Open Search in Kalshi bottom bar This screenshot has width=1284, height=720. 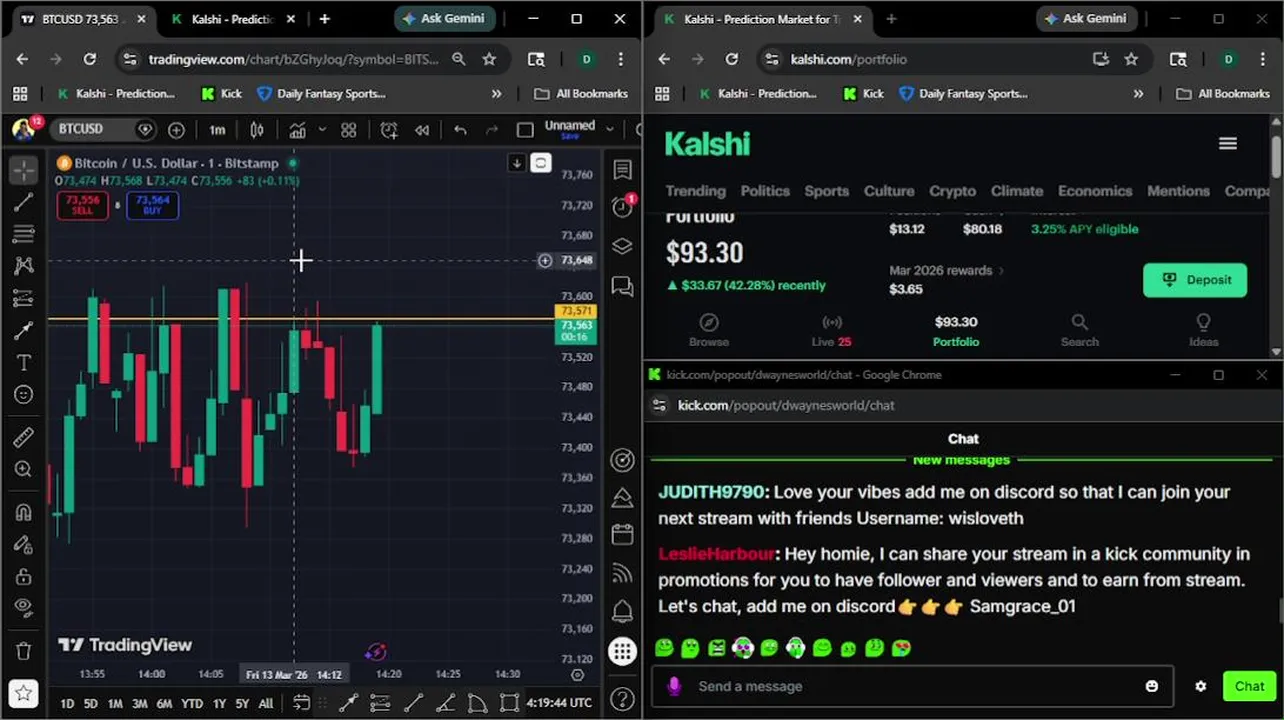pyautogui.click(x=1079, y=331)
